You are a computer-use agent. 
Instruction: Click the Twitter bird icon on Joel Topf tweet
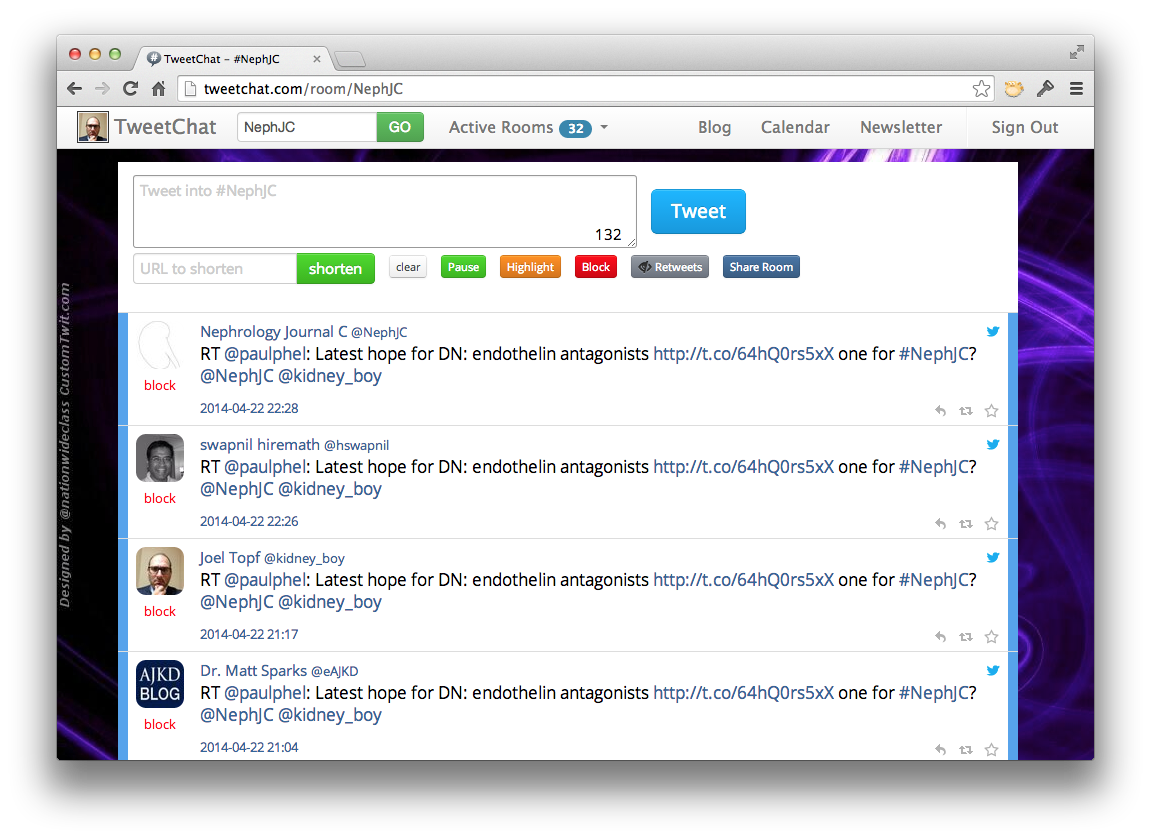click(992, 557)
